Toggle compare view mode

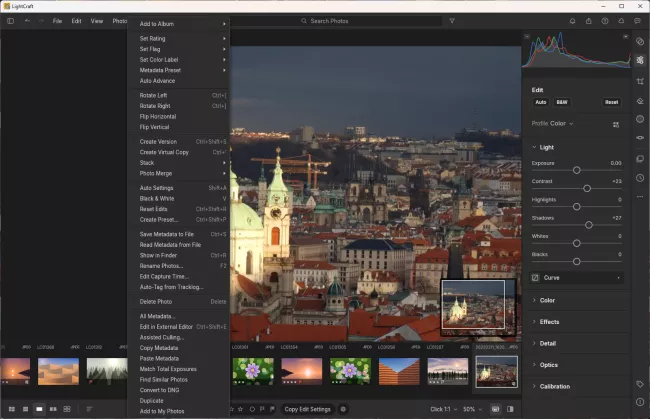coord(53,409)
